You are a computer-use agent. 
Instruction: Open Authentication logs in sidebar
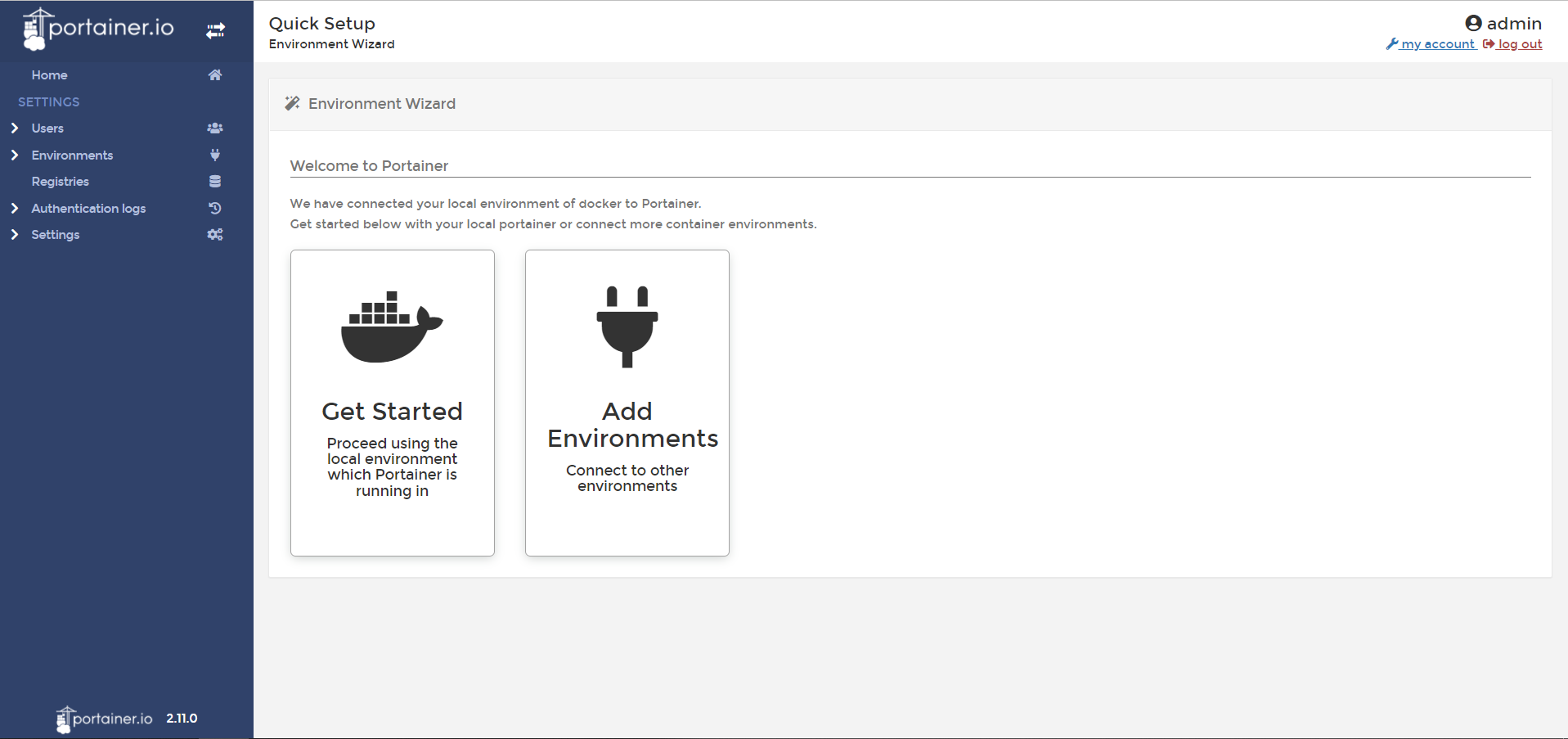(88, 208)
